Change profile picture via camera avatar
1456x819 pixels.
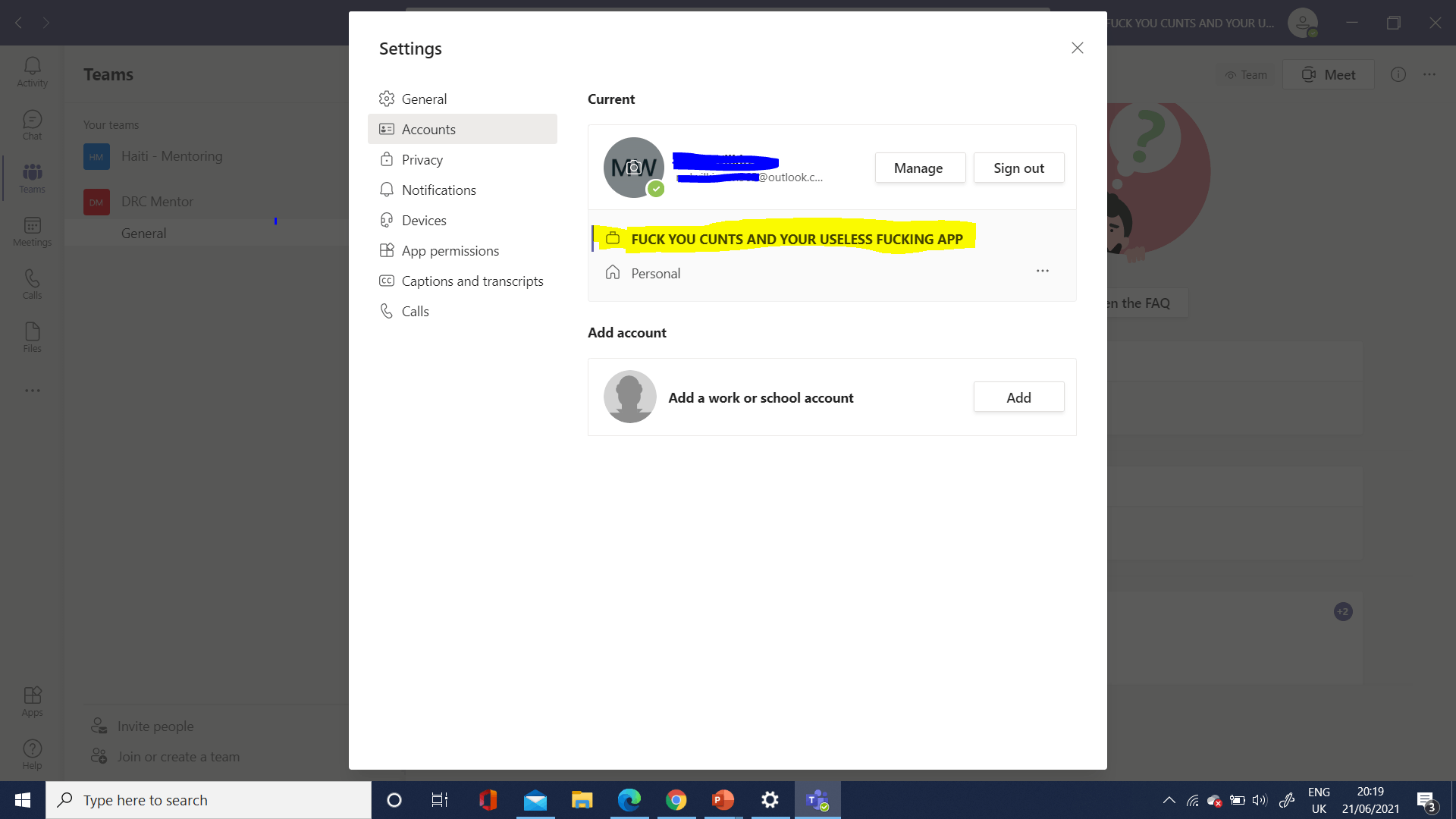[x=634, y=168]
